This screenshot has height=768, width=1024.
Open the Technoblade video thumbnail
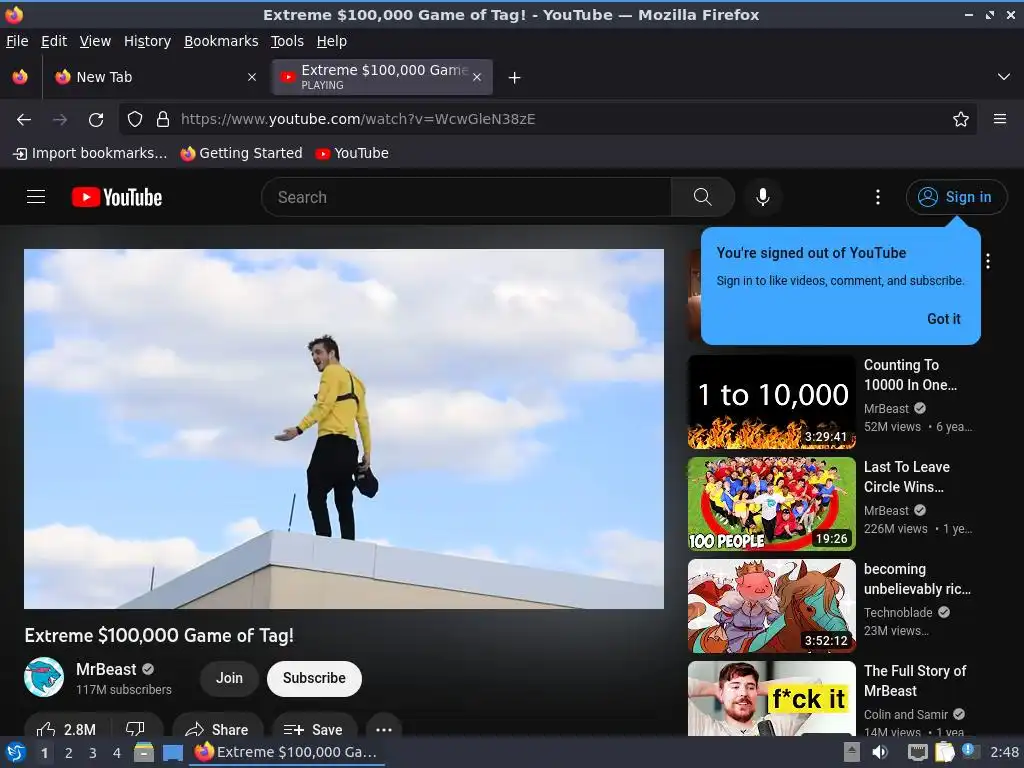click(x=771, y=605)
